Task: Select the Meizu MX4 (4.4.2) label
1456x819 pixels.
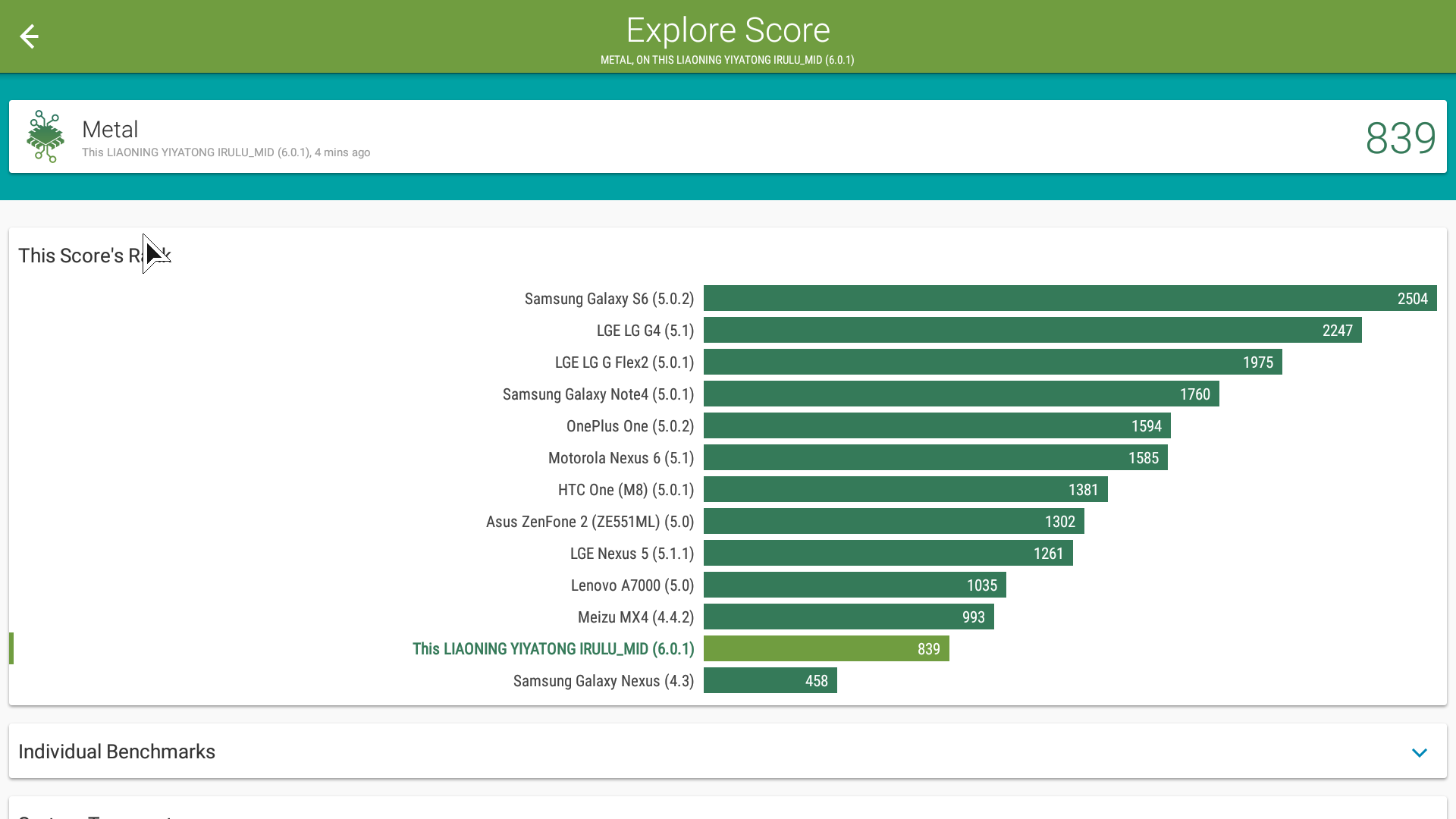Action: 636,617
